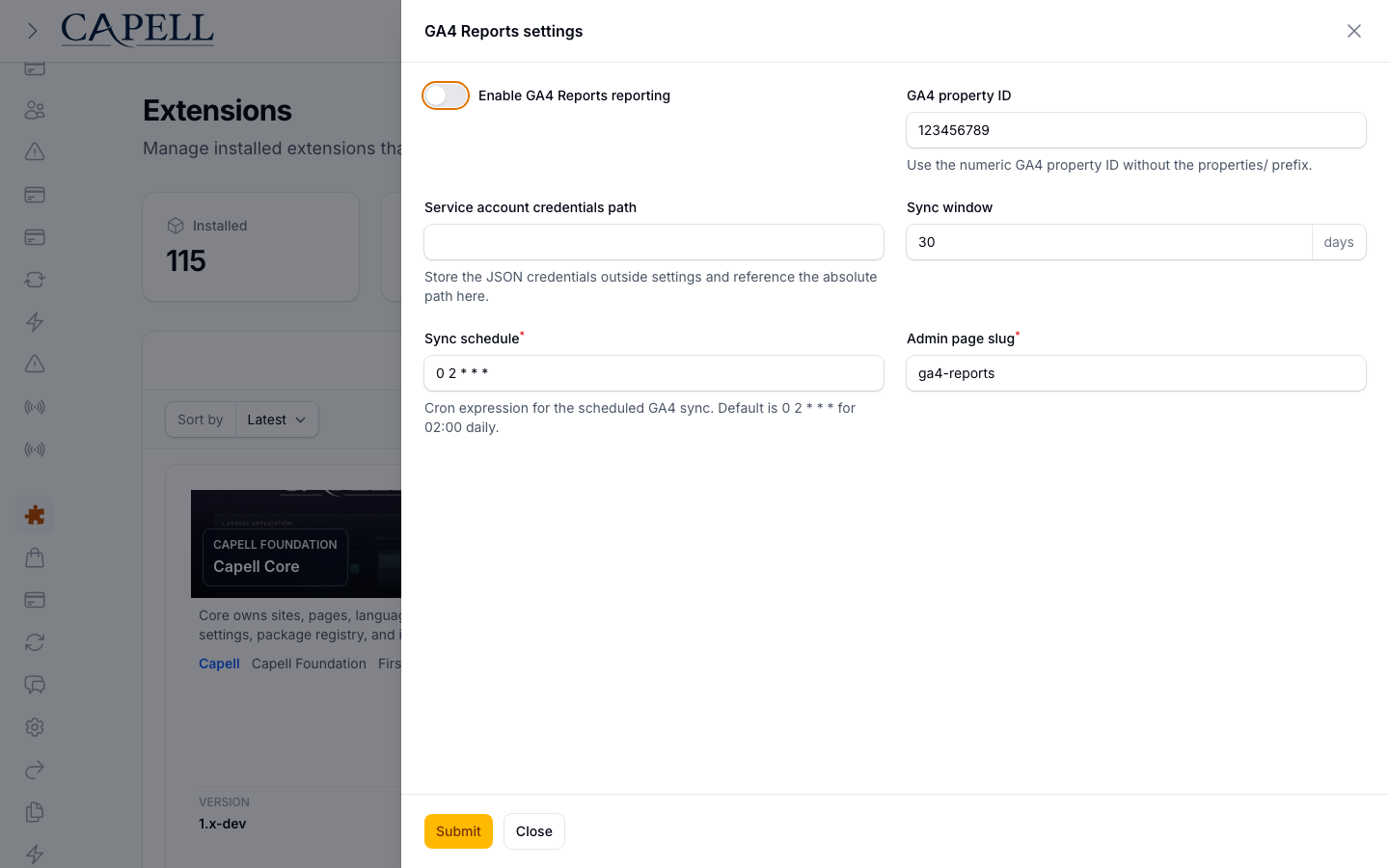Click the Capell logo in the header
This screenshot has width=1389, height=868.
137,30
